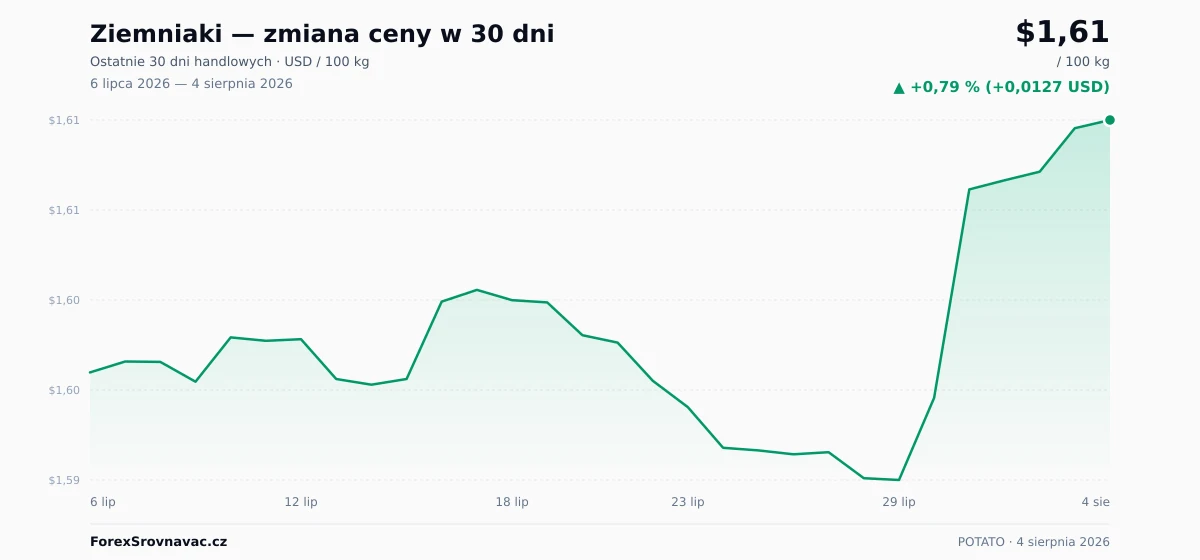
Task: Click the chart title Ziemniaki — zmiana ceny
Action: pos(322,34)
